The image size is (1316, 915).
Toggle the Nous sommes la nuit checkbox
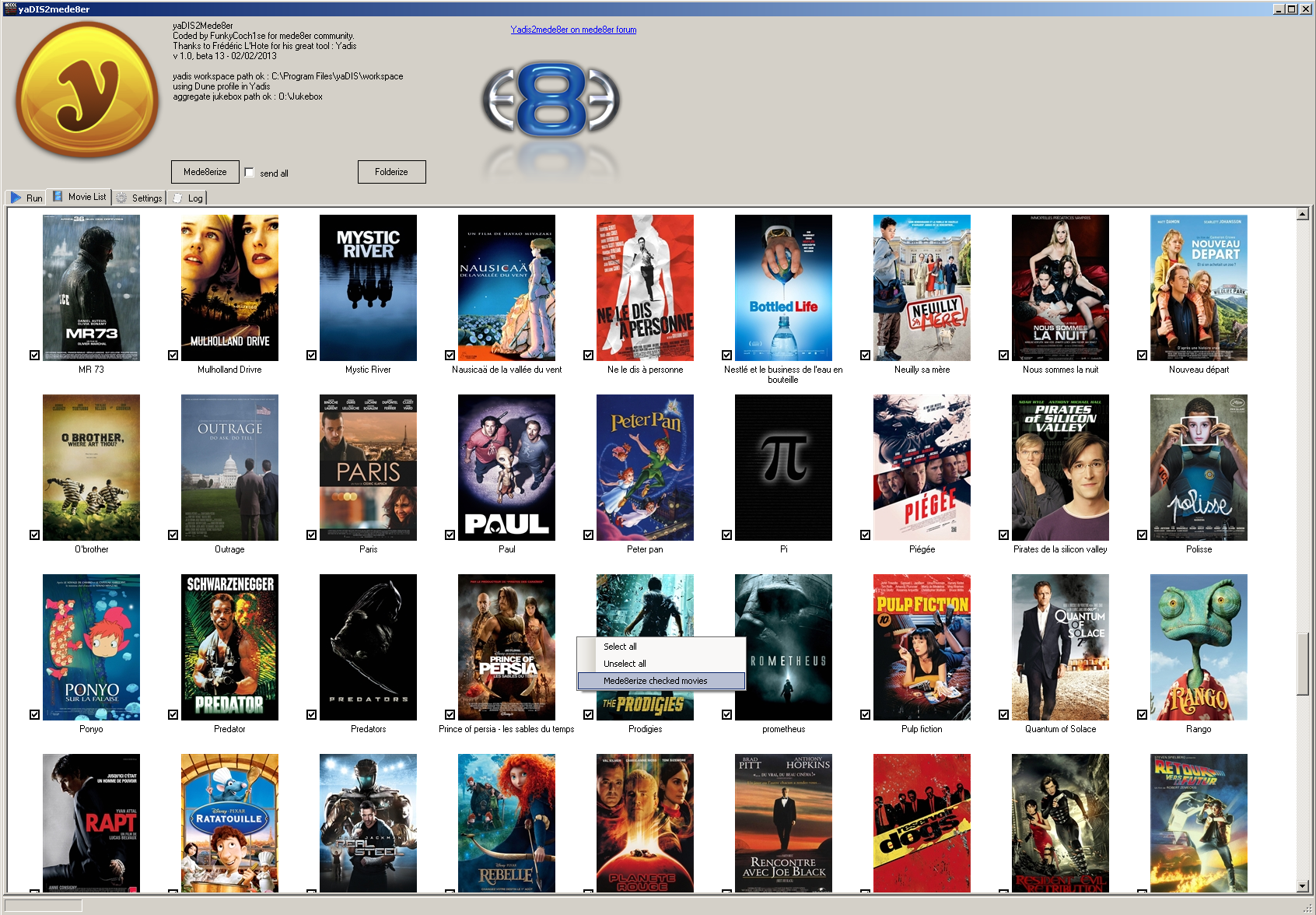pos(1003,355)
